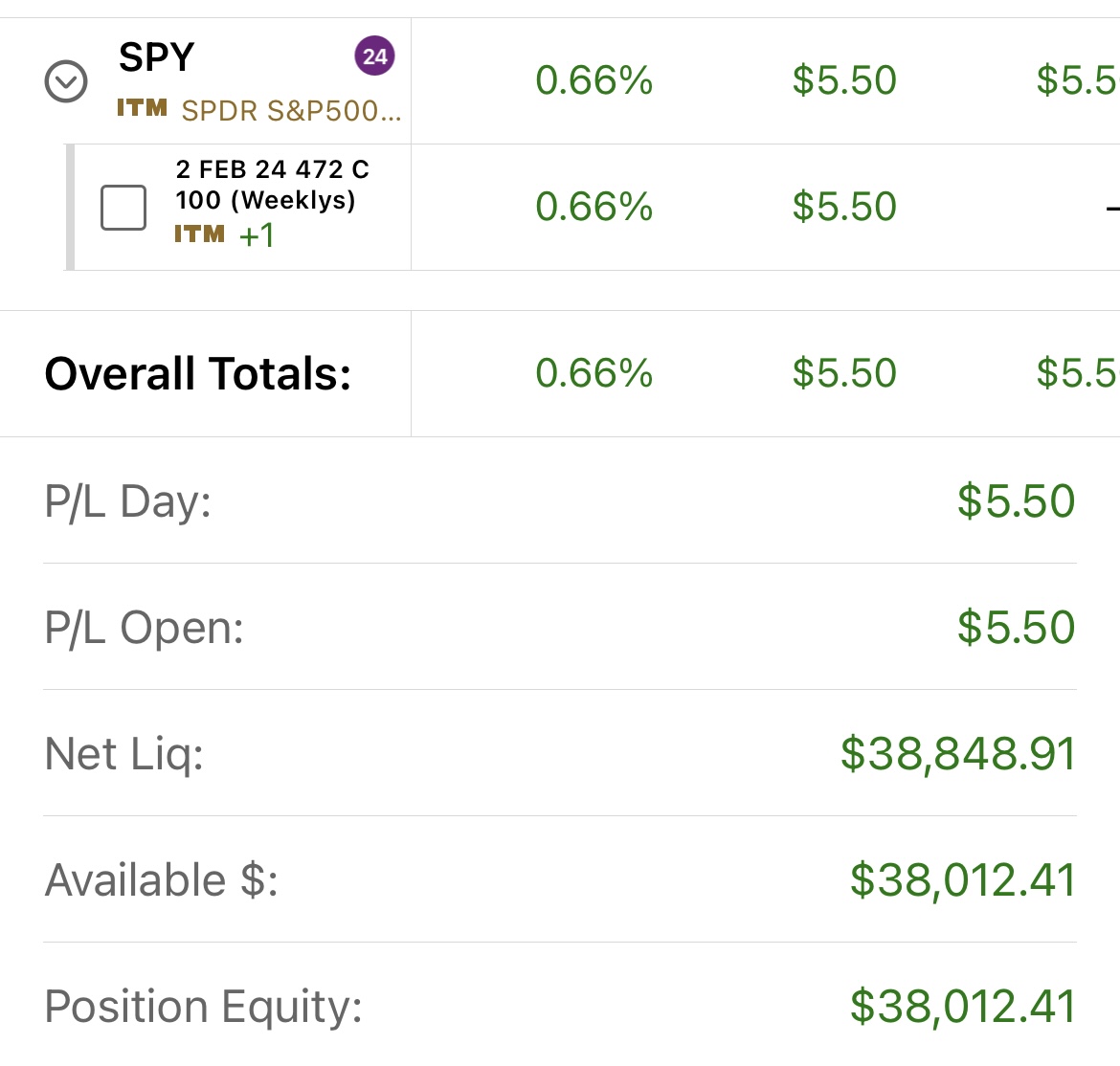Tap Overall Totals $5.50 value

click(x=844, y=372)
